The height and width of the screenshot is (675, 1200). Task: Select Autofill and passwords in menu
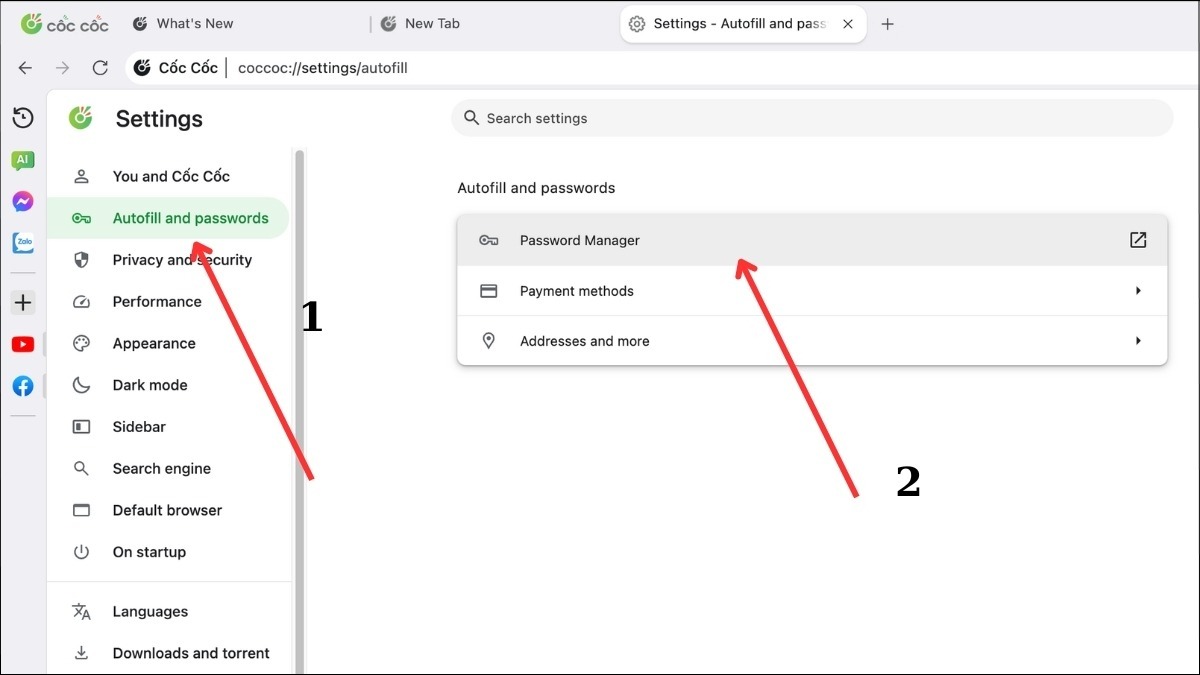(x=168, y=218)
